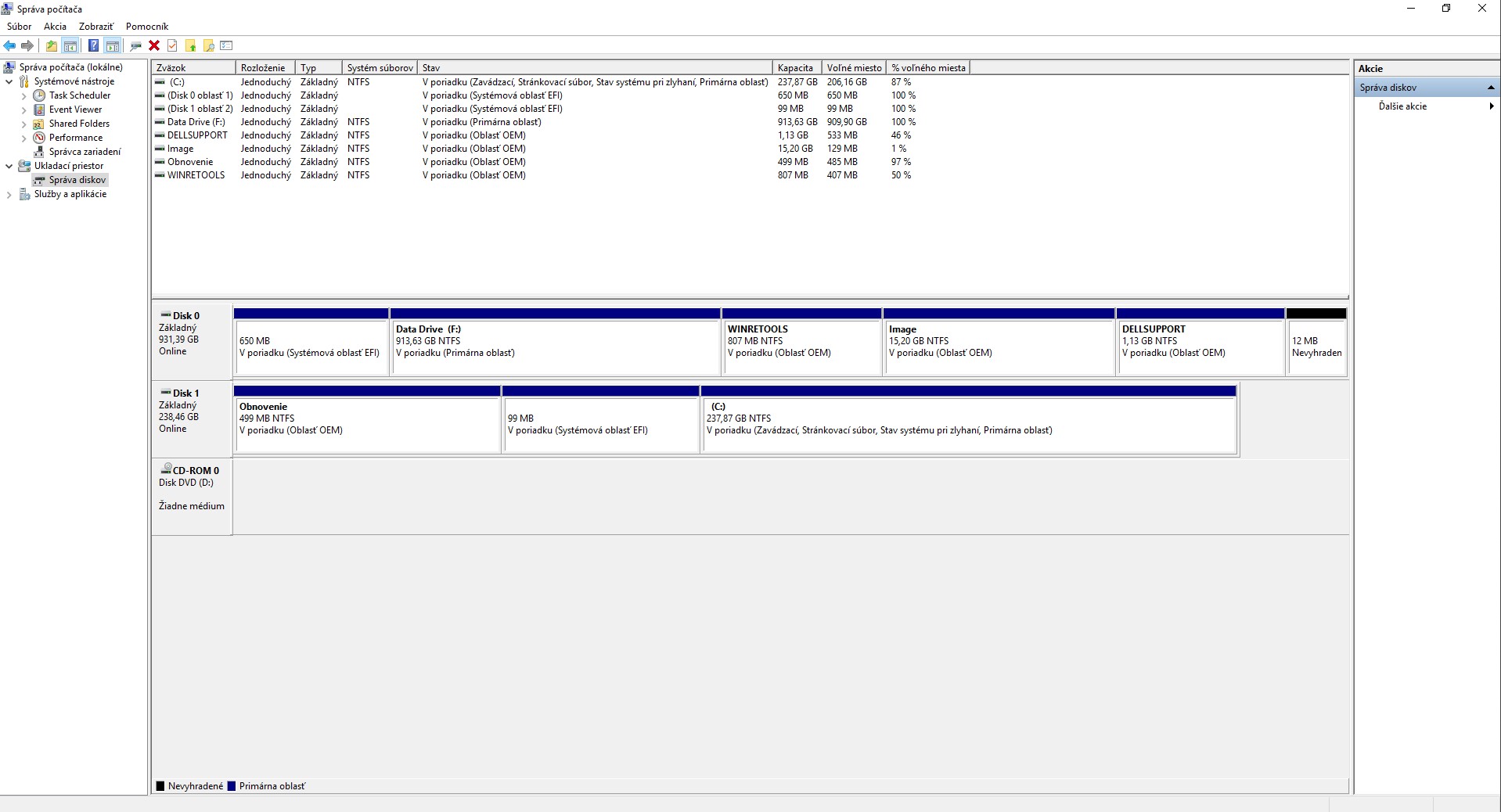The image size is (1501, 812).
Task: Collapse the Systémové nástroje tree node
Action: coord(9,81)
